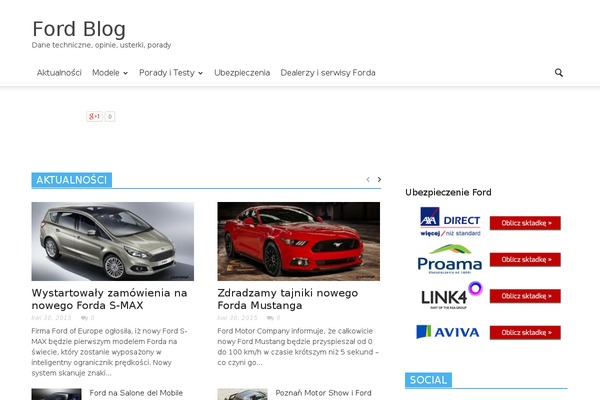Go to previous Aktualności slide arrow
600x400 pixels.
tap(368, 179)
